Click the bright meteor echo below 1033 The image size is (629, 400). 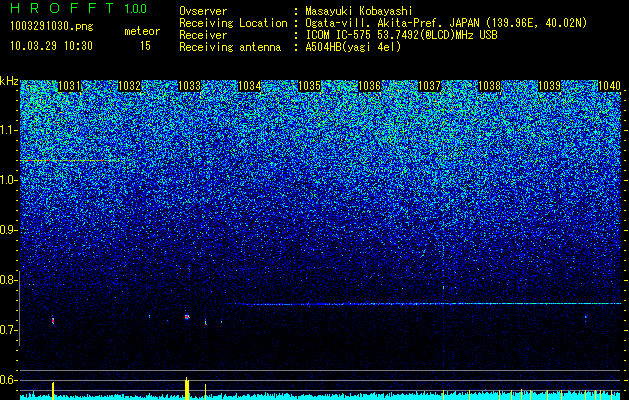(187, 317)
